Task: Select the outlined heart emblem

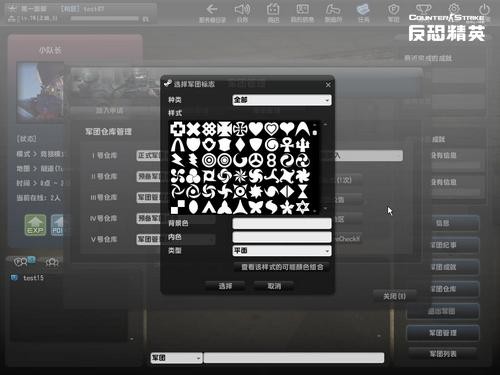Action: click(x=271, y=129)
